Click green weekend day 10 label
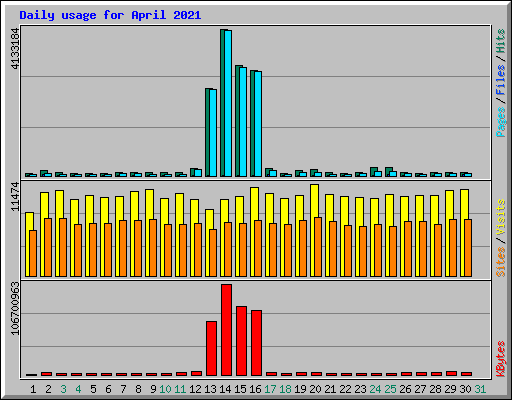 coord(165,389)
